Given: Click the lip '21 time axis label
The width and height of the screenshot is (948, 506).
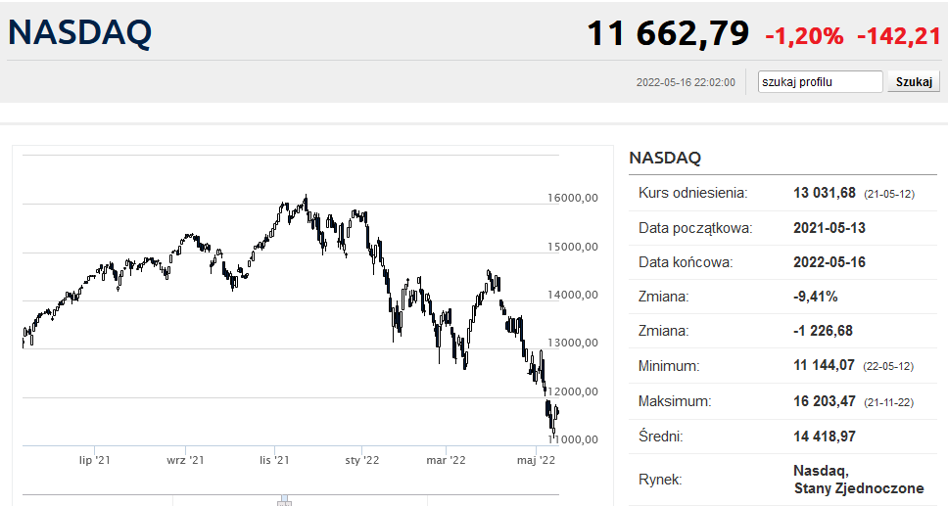Looking at the screenshot, I should click(x=95, y=461).
